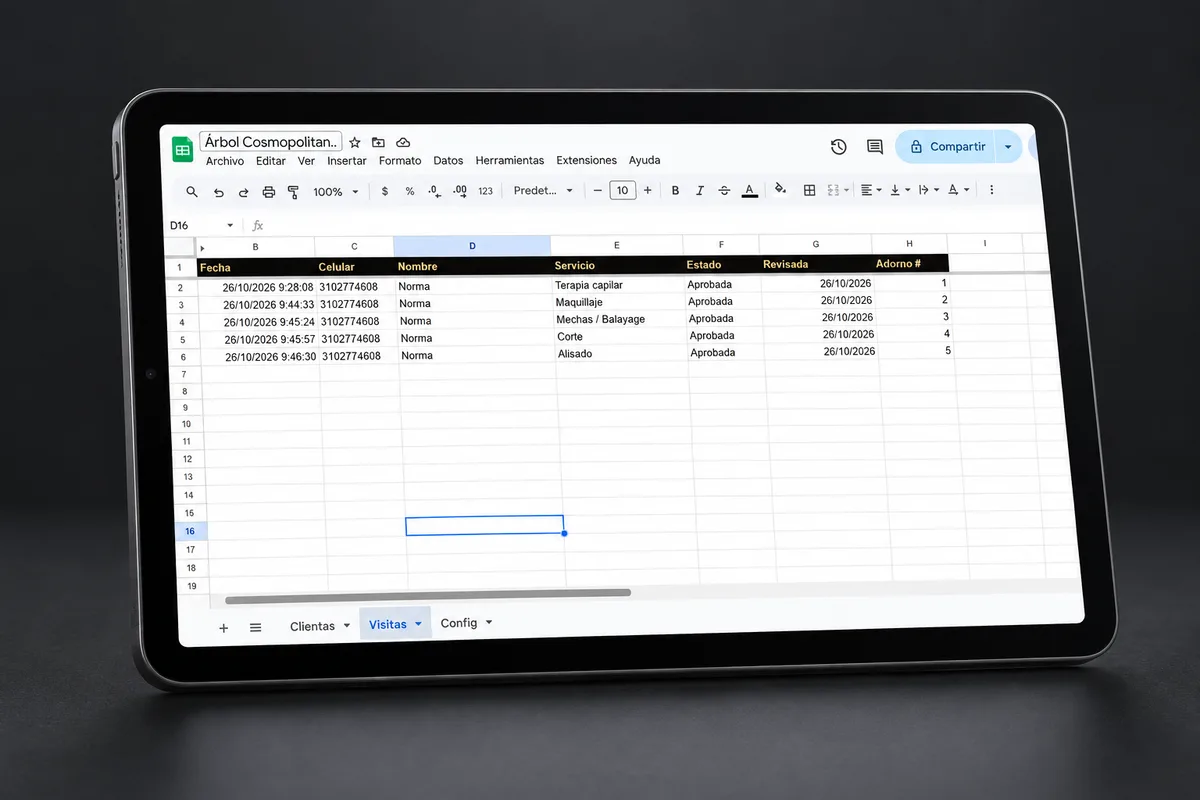The image size is (1200, 800).
Task: Open the borders tool
Action: pos(810,190)
